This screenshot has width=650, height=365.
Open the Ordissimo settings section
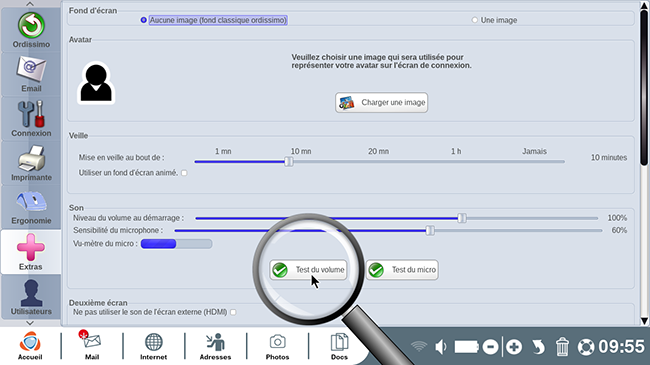coord(31,30)
